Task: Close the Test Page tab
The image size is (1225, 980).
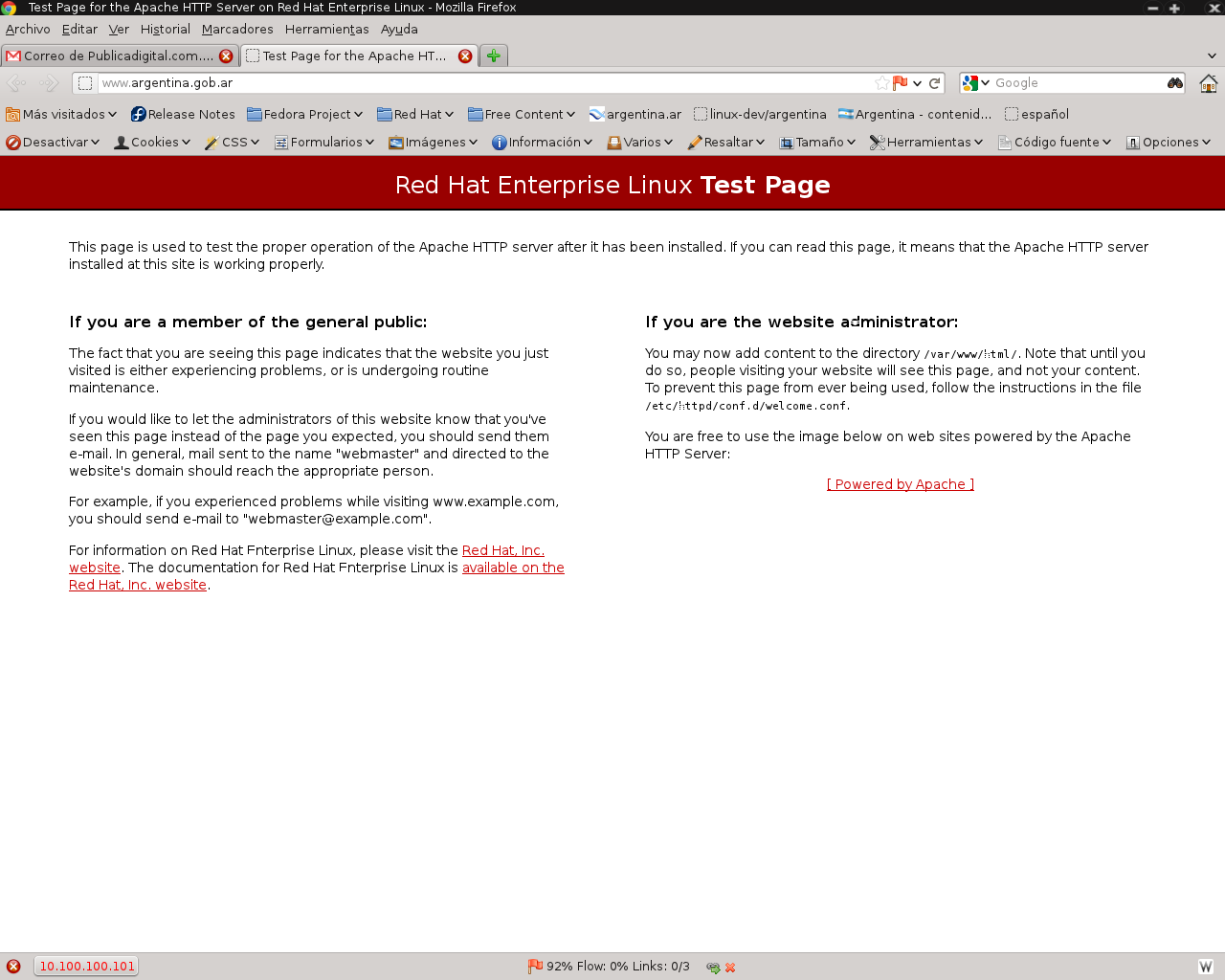Action: 465,56
